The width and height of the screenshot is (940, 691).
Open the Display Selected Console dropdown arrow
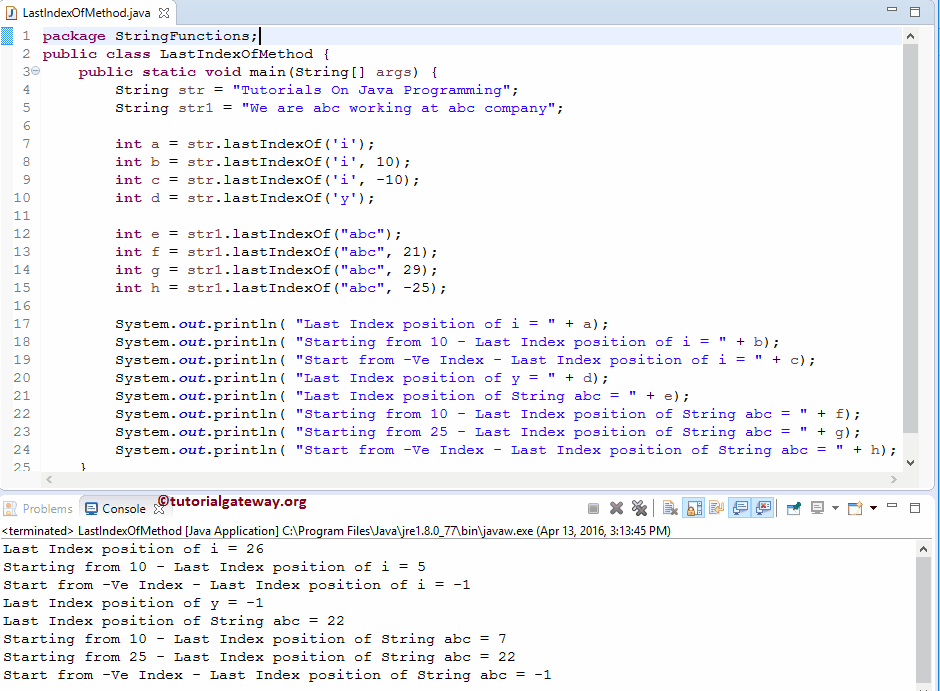pos(833,508)
